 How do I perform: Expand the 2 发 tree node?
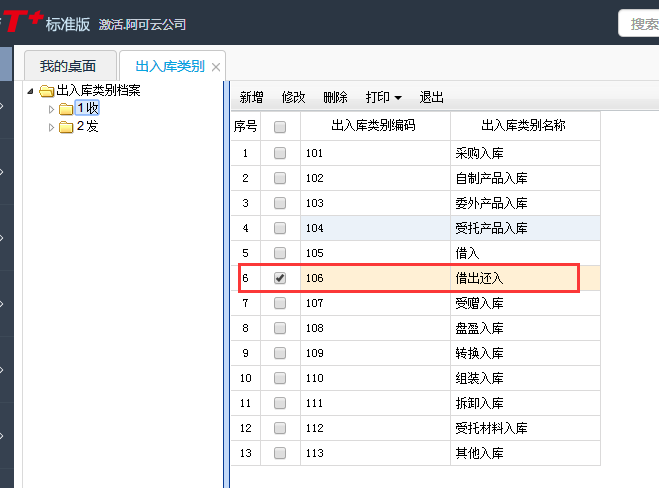tap(52, 127)
